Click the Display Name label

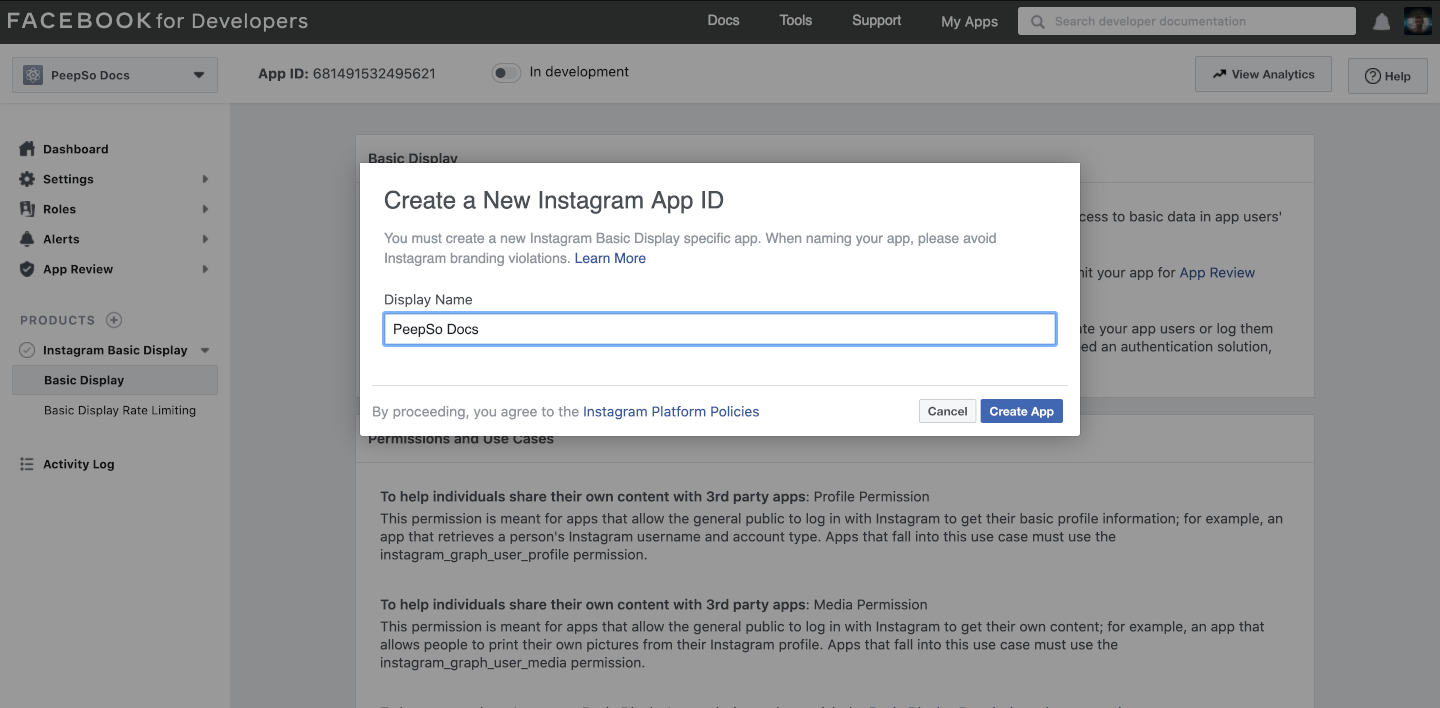(x=428, y=299)
